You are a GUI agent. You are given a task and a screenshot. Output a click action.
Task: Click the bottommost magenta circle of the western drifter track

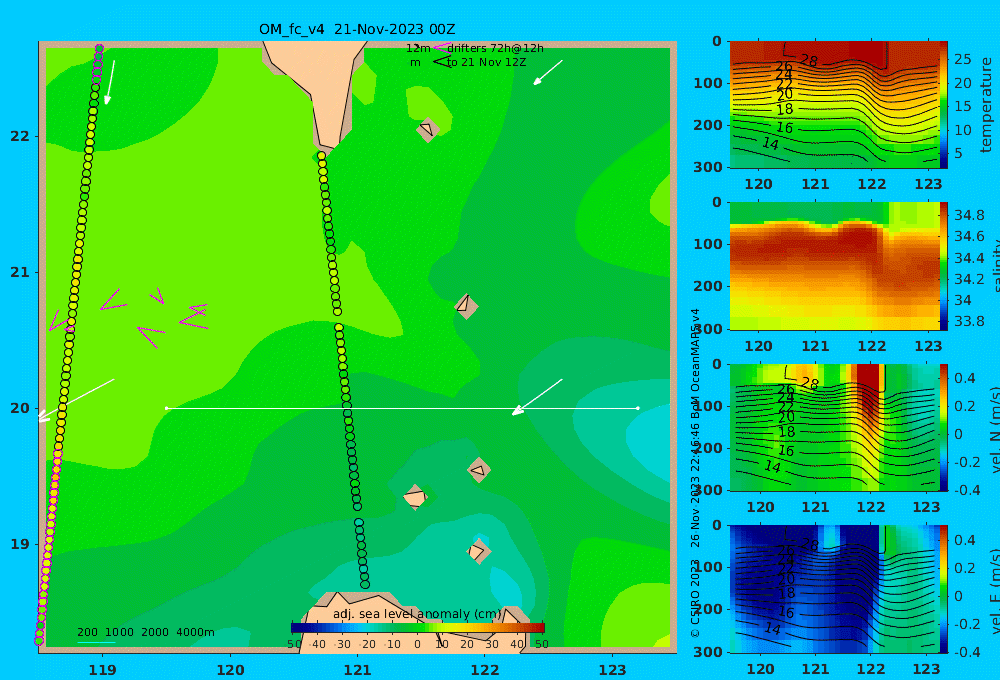(x=38, y=641)
